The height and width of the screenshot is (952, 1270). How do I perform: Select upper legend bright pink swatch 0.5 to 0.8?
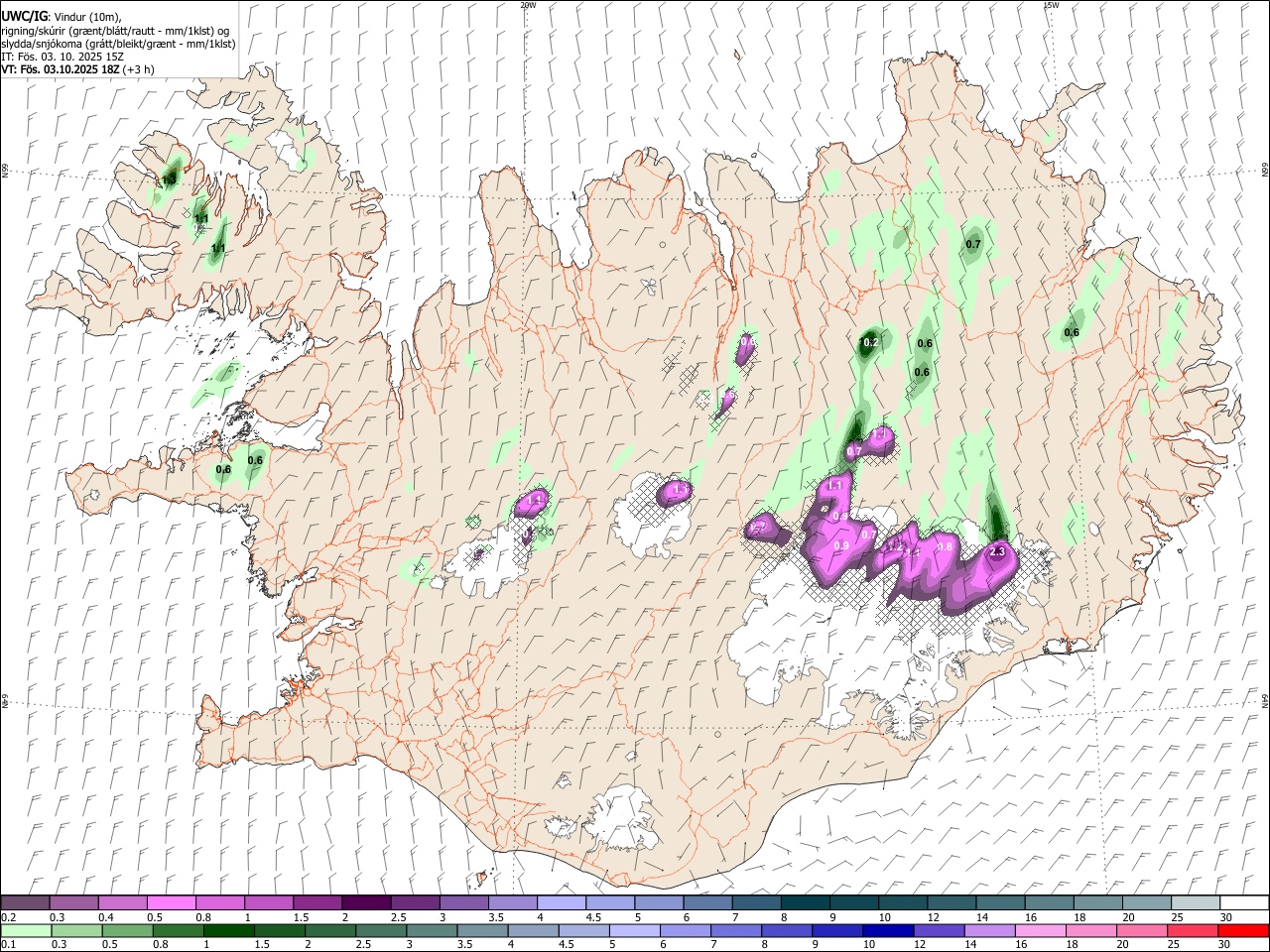point(172,903)
